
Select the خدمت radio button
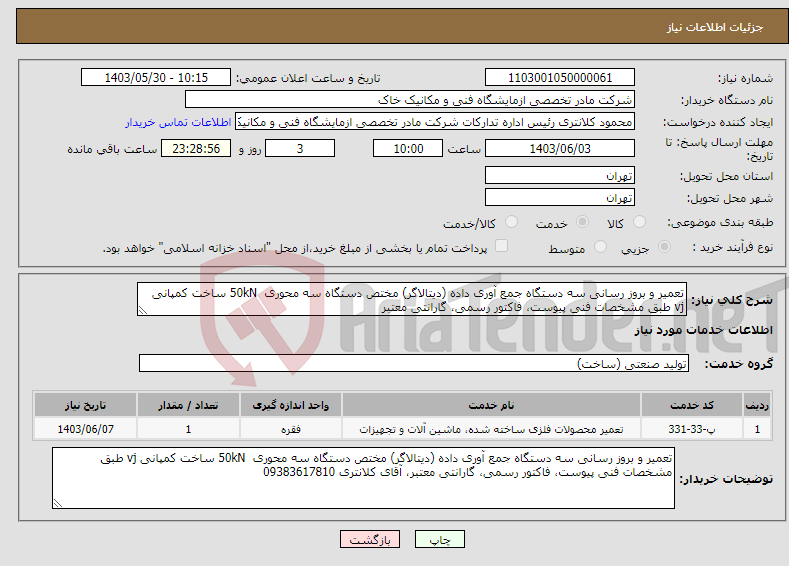click(x=582, y=222)
